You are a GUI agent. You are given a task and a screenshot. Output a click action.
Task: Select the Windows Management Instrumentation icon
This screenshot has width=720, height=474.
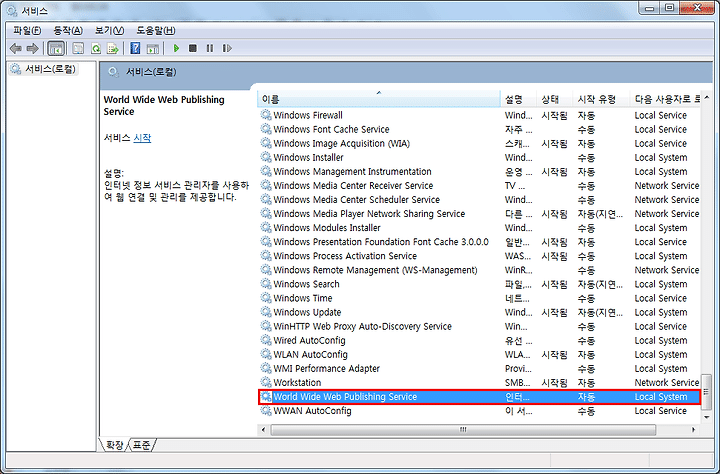[x=266, y=171]
